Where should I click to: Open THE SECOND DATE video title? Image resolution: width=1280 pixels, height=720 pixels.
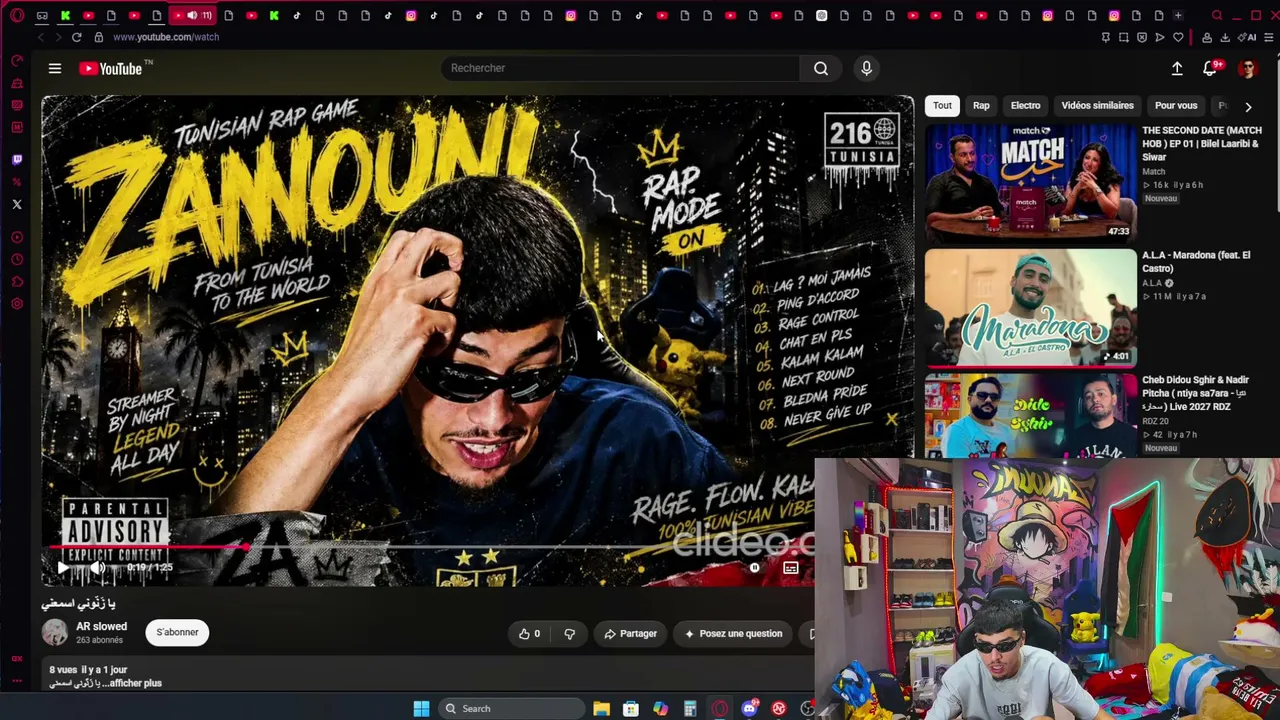1202,143
